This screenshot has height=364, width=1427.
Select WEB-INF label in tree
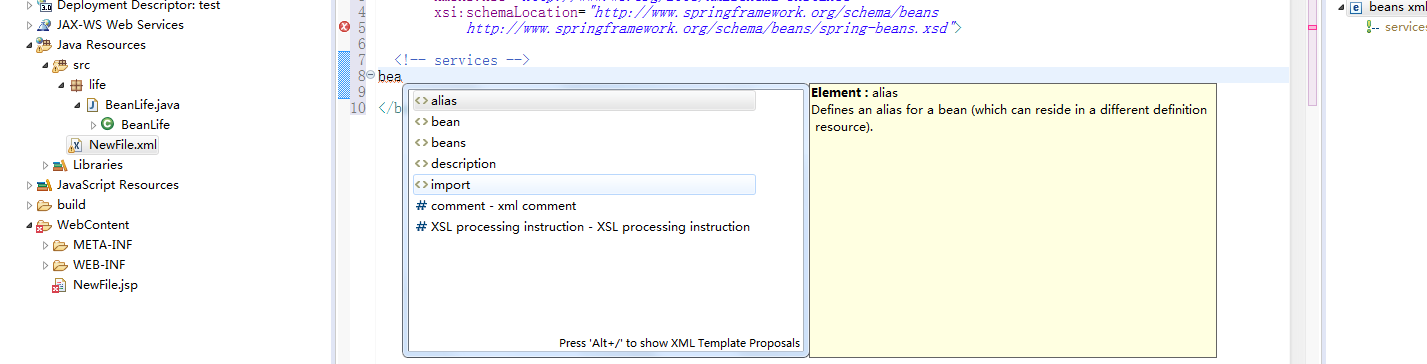click(99, 265)
